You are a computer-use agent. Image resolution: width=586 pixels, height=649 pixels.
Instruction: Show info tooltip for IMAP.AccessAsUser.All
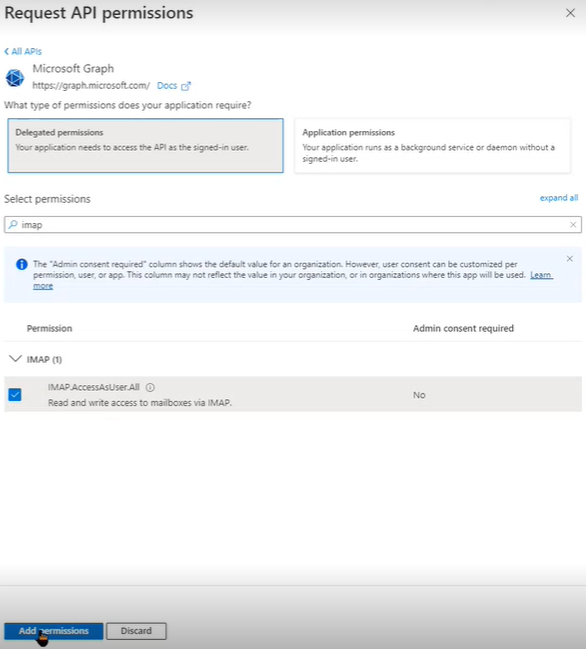tap(150, 387)
